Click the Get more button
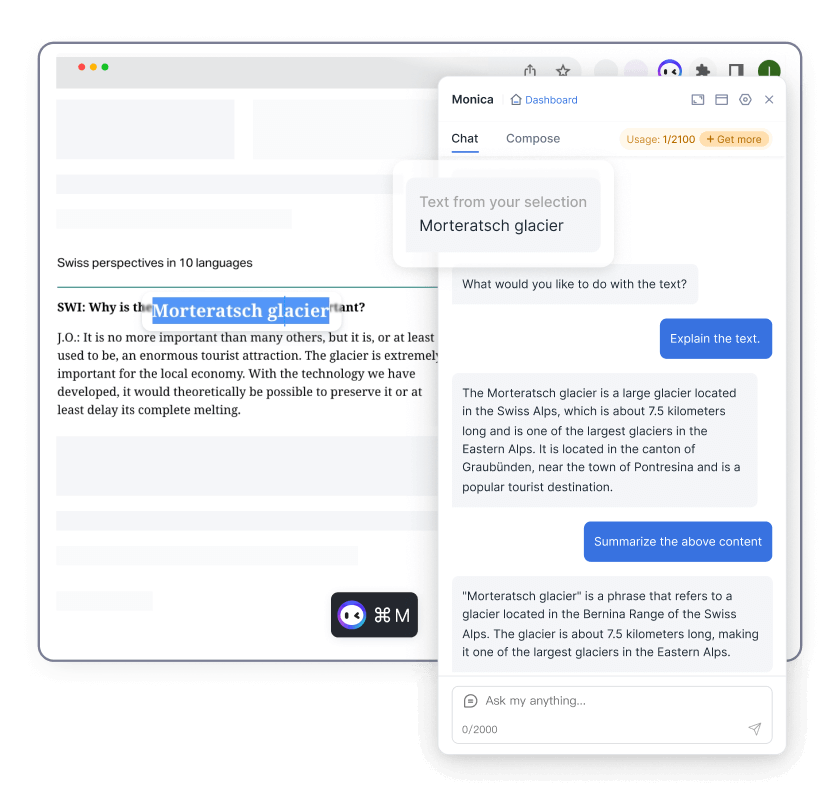 coord(734,139)
